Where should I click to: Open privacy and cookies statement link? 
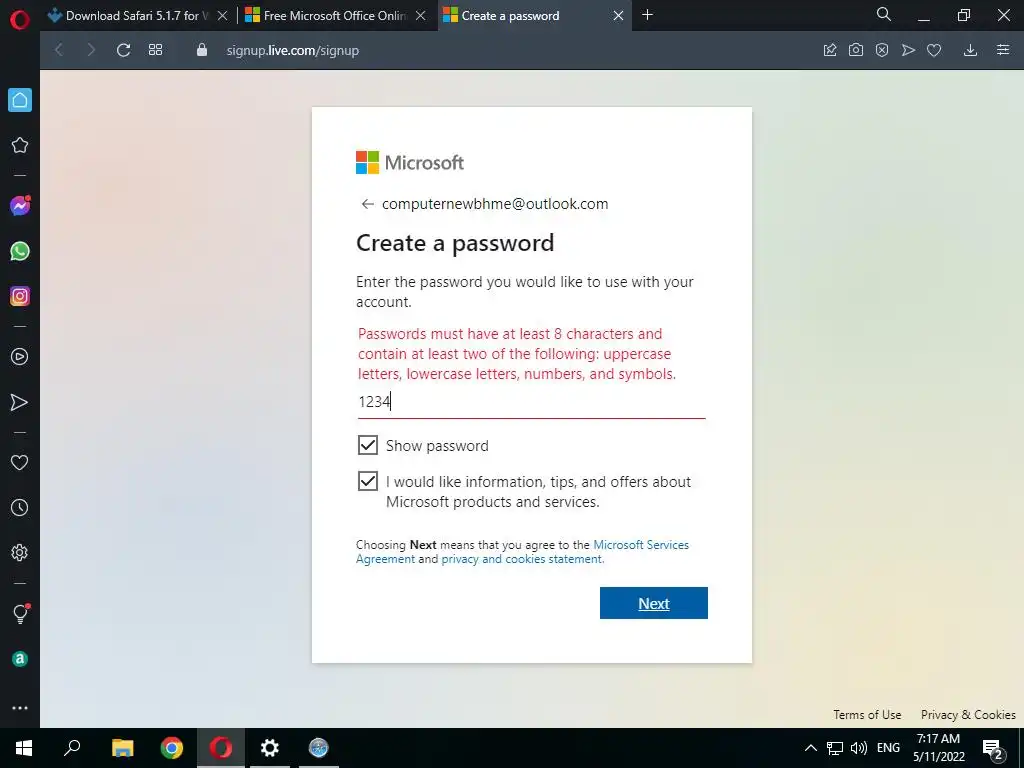(522, 559)
